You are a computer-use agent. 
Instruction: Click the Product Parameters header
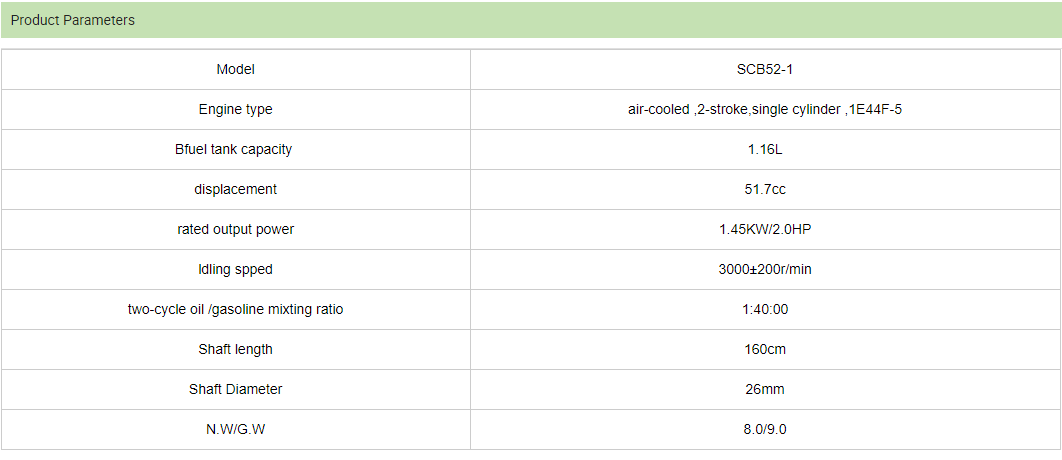tap(73, 20)
